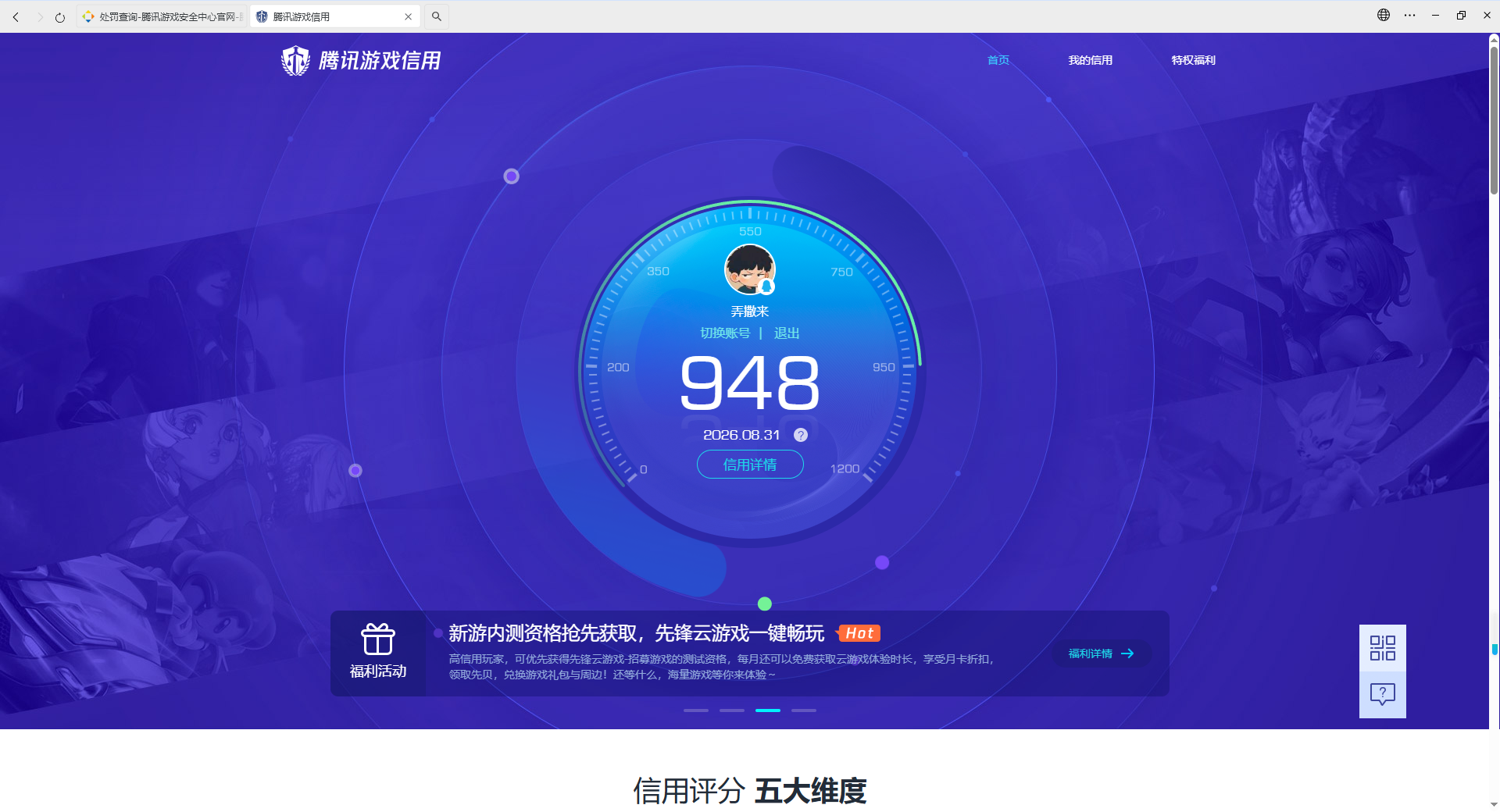Image resolution: width=1500 pixels, height=812 pixels.
Task: Open the help feedback chat icon
Action: tap(1383, 694)
